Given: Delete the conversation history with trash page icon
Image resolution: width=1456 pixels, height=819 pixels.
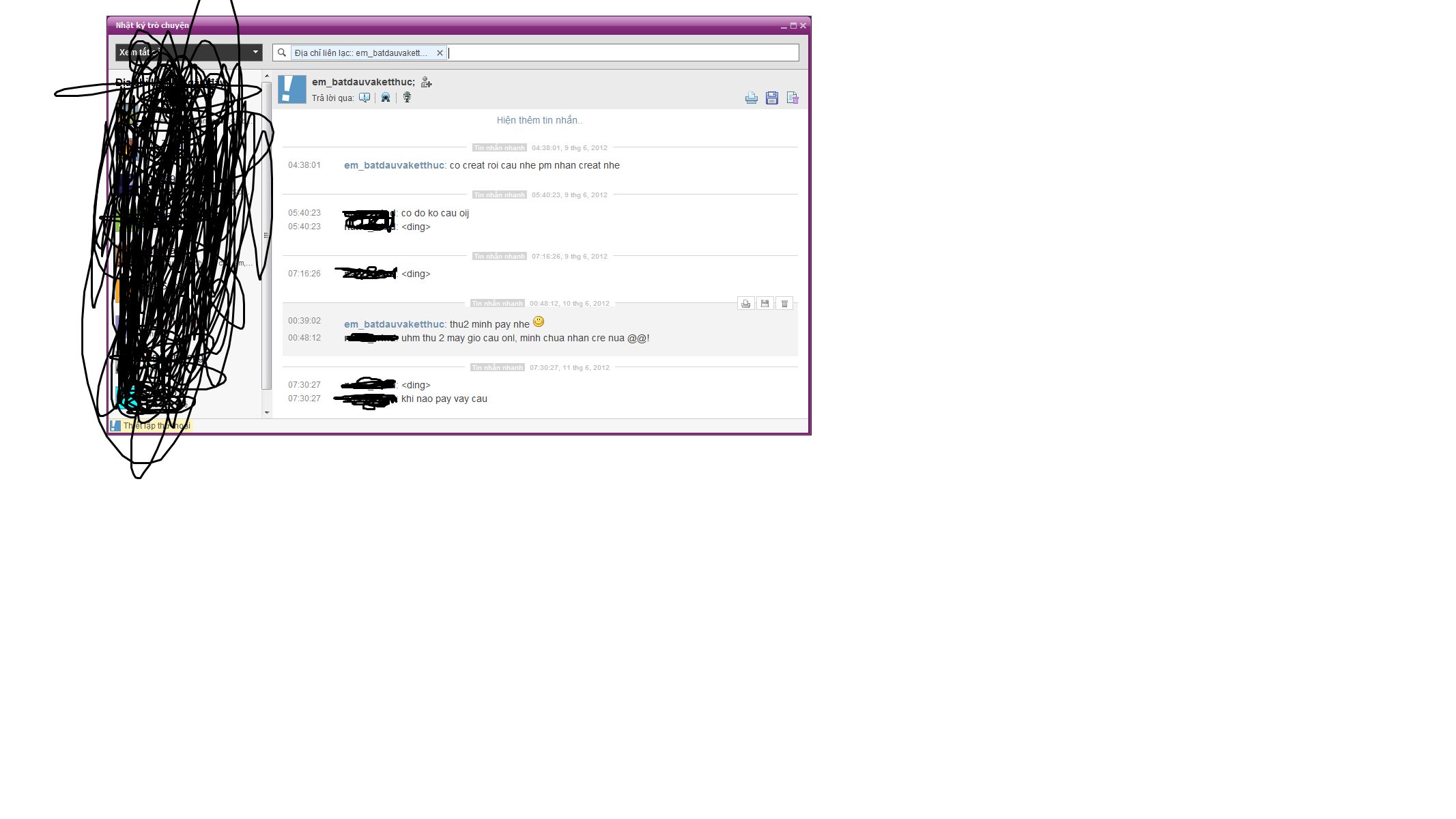Looking at the screenshot, I should 793,98.
